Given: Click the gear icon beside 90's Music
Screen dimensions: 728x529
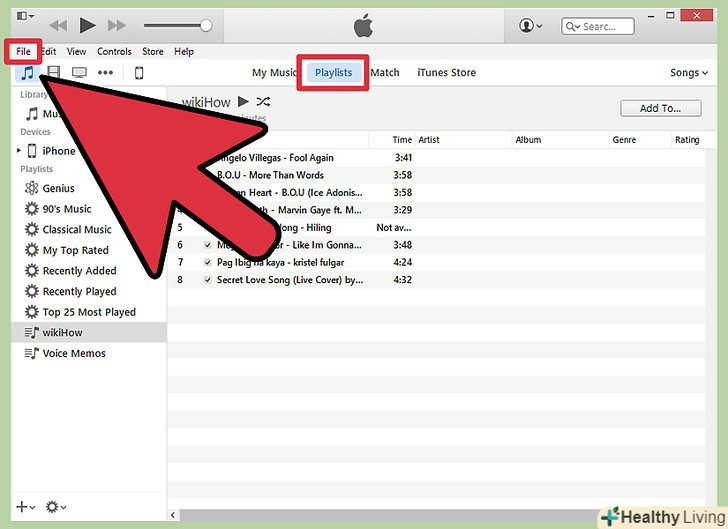Looking at the screenshot, I should pyautogui.click(x=32, y=209).
